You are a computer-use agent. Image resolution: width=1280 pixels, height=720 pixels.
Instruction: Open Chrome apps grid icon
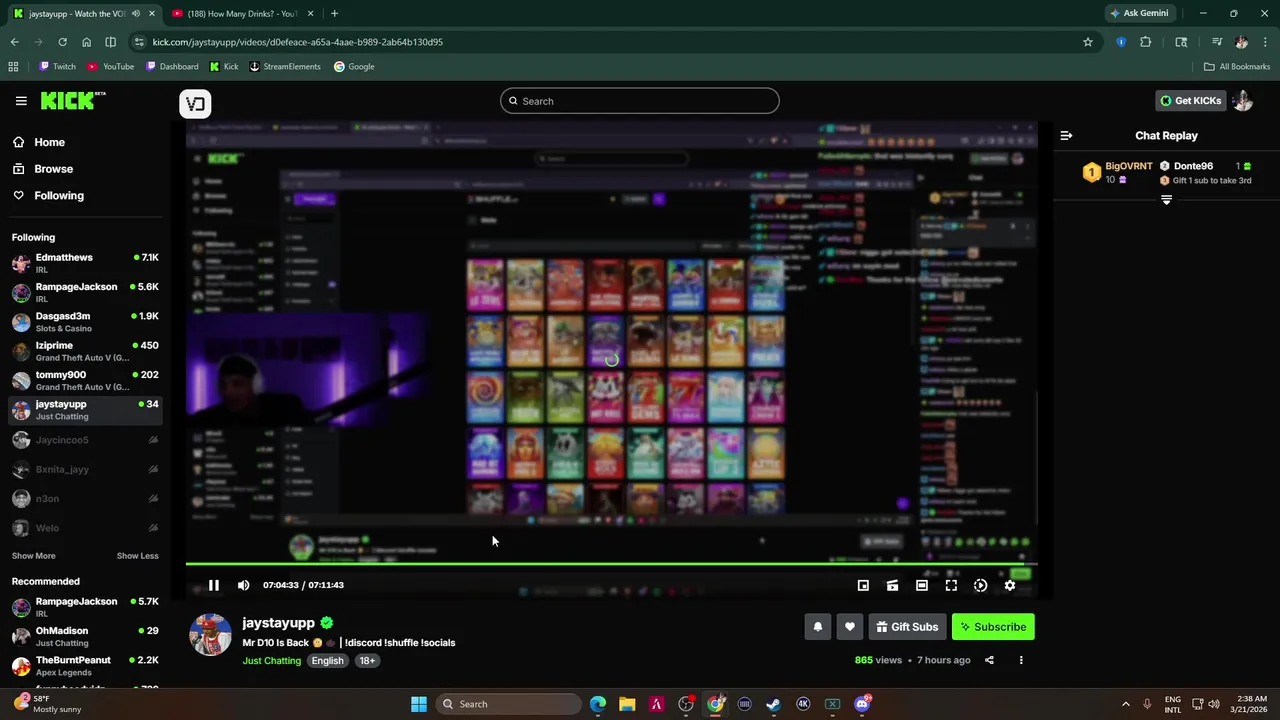click(13, 67)
